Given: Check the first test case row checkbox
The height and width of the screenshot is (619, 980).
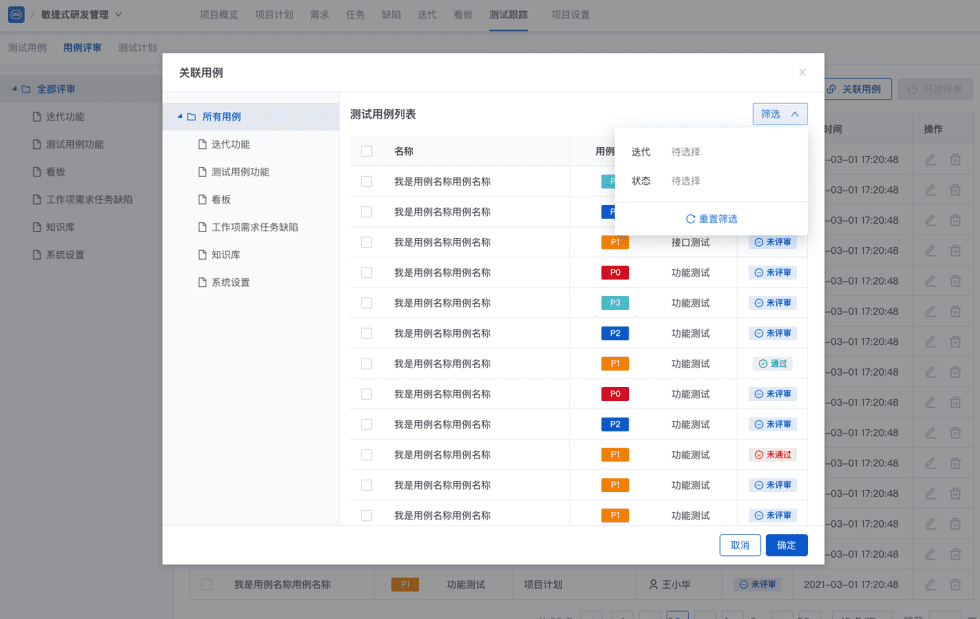Looking at the screenshot, I should click(367, 181).
